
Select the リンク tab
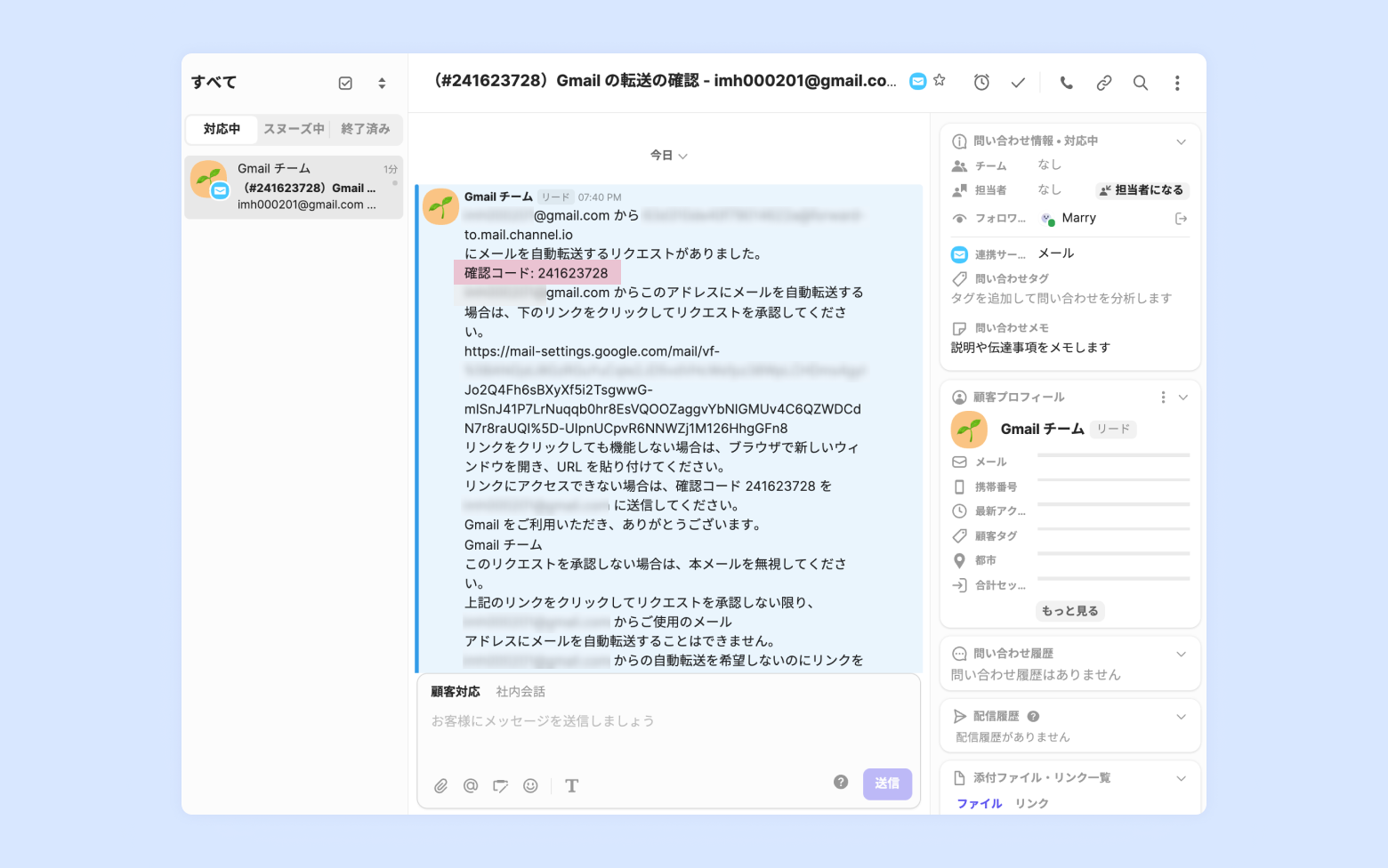click(1032, 804)
